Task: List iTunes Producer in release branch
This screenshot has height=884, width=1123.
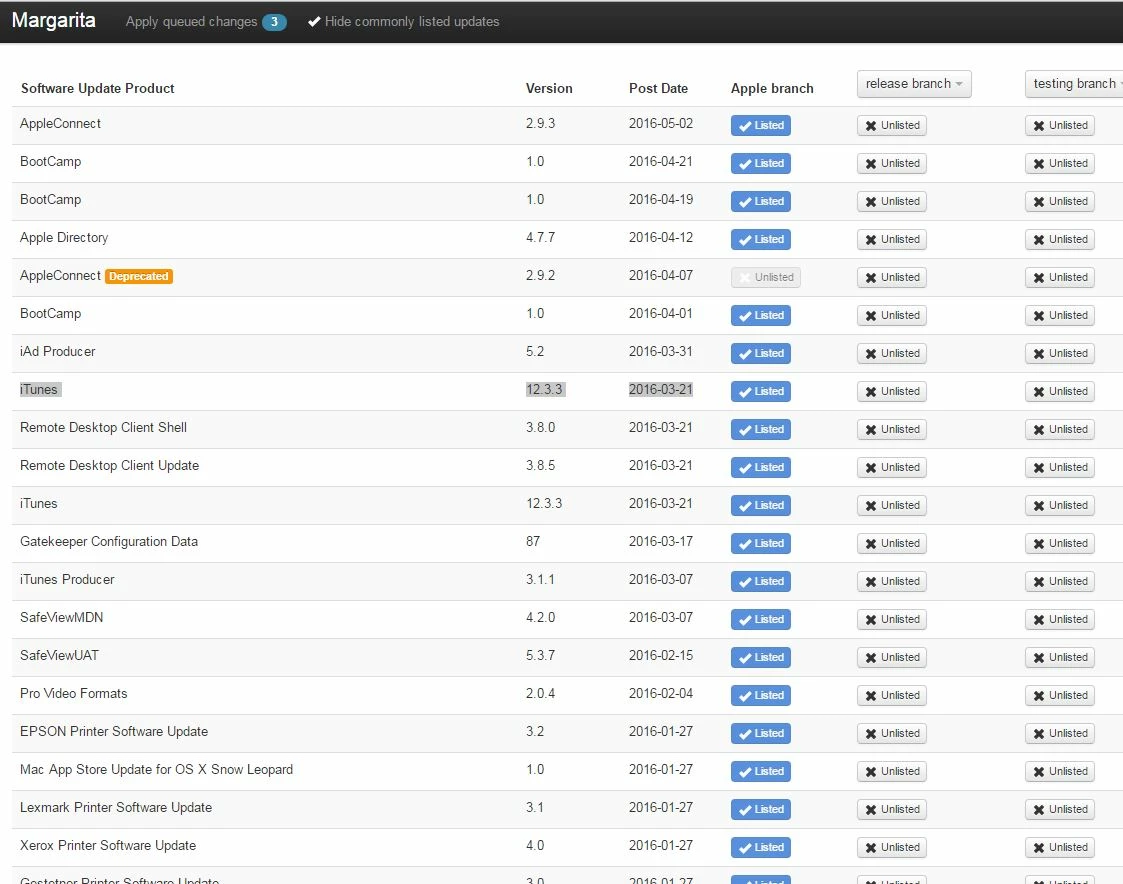Action: pyautogui.click(x=892, y=581)
